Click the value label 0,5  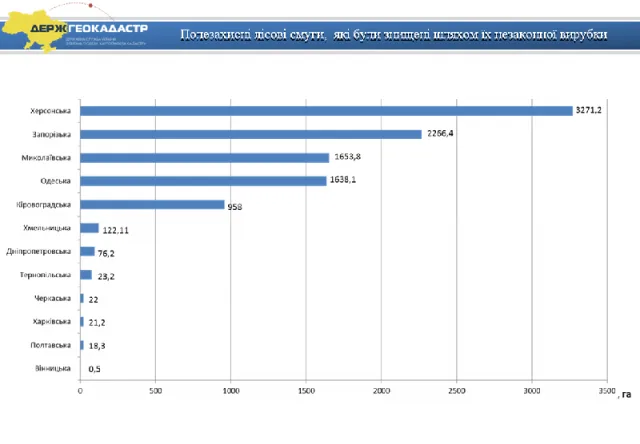(x=94, y=369)
